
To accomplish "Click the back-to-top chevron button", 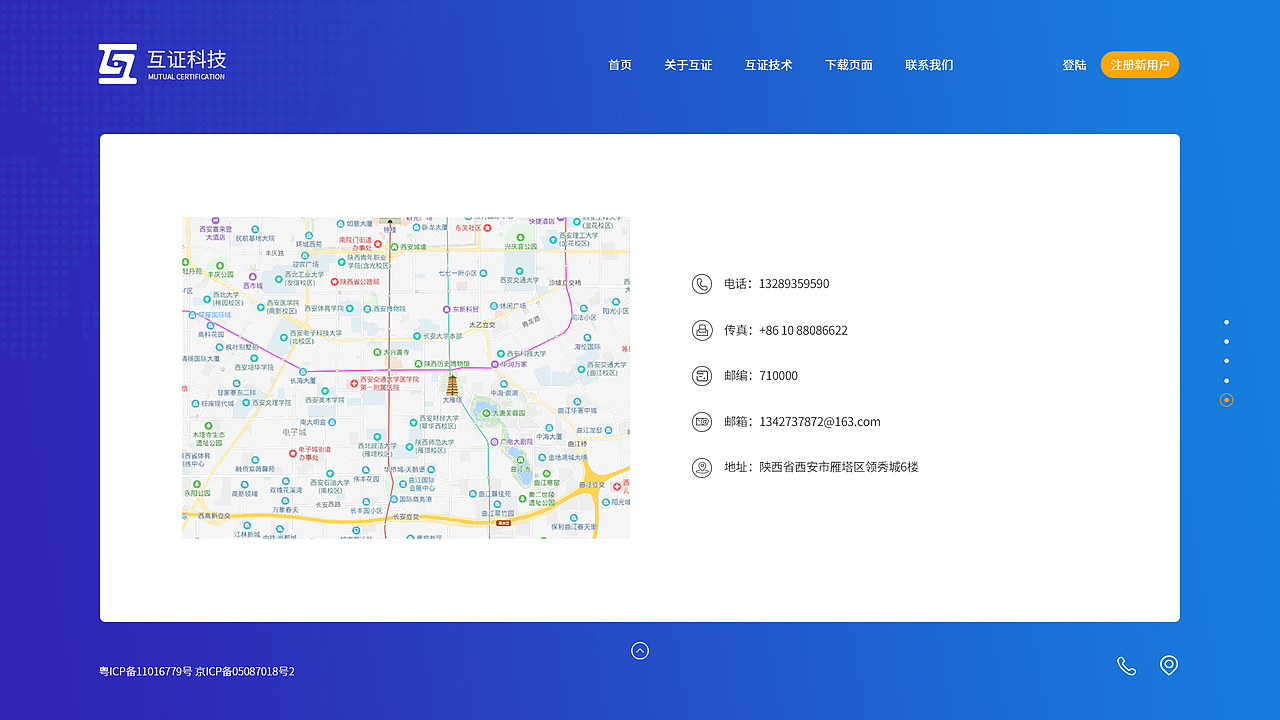I will tap(640, 650).
